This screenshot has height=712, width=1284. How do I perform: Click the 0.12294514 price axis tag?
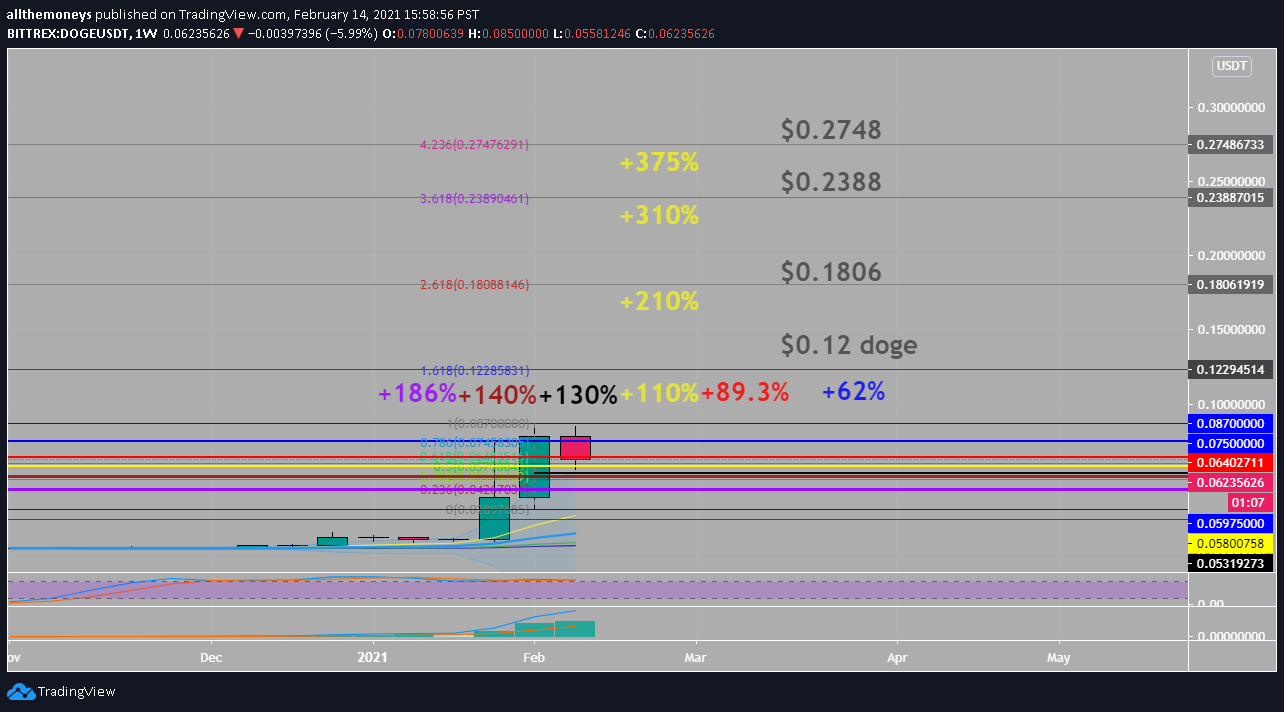1230,370
